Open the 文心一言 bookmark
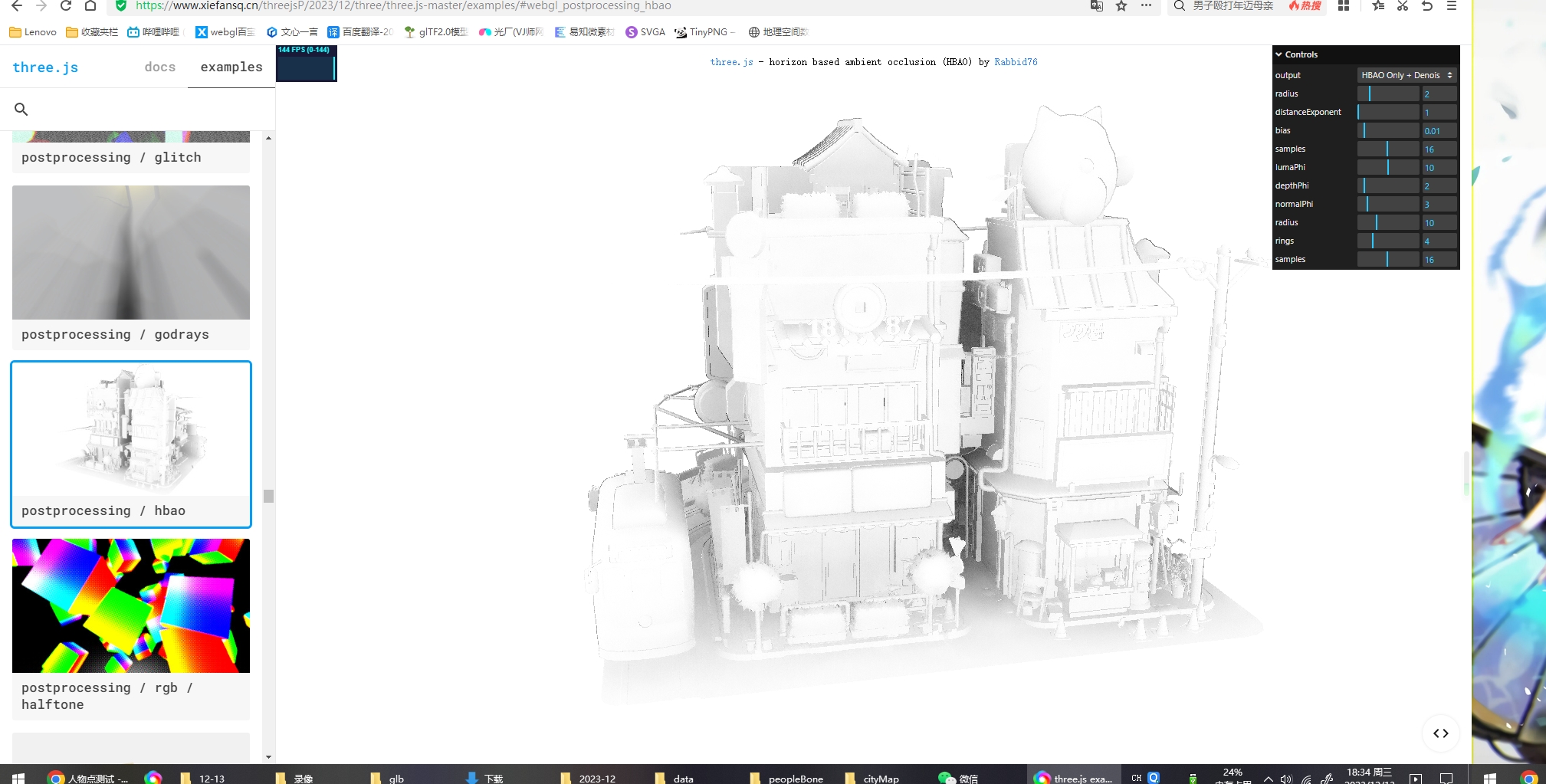Screen dimensions: 1546x784 [x=292, y=32]
